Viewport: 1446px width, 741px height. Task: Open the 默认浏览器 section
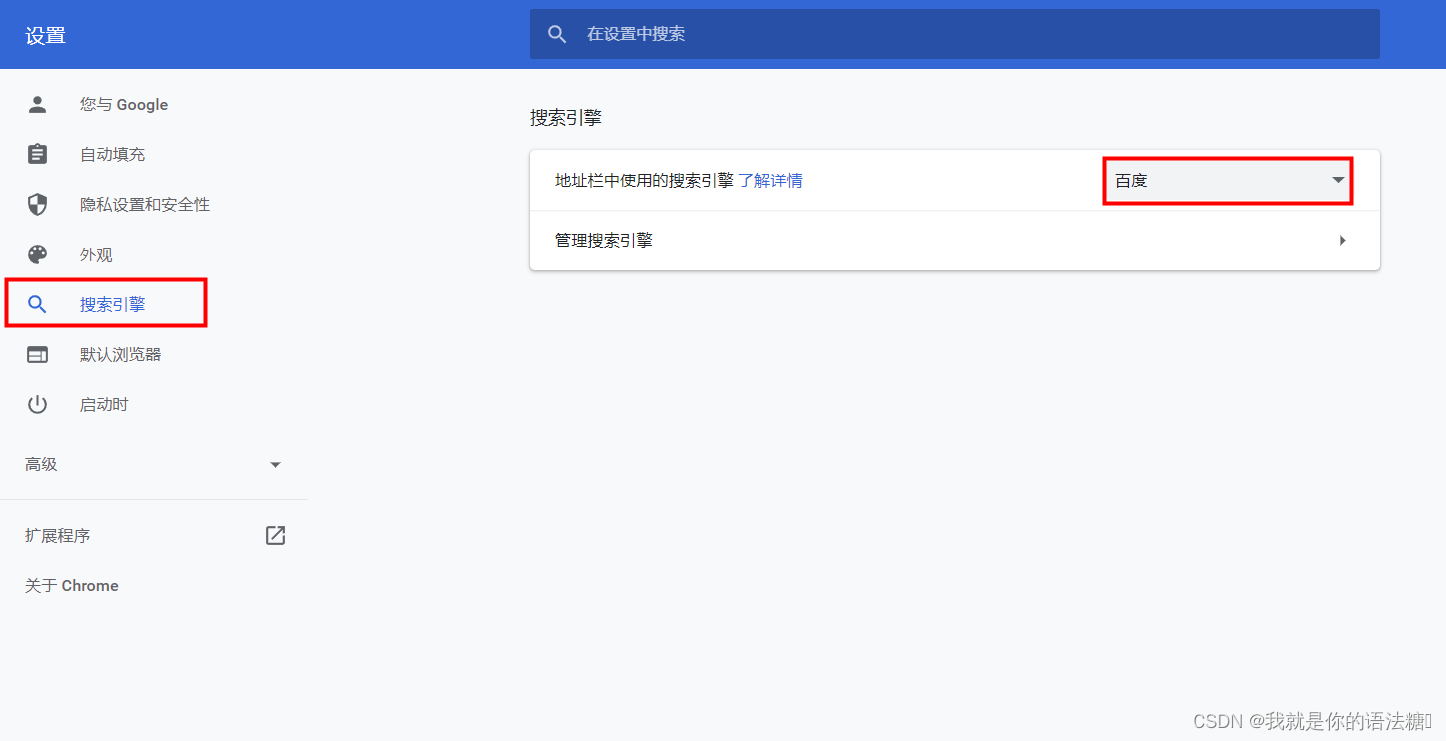click(120, 354)
